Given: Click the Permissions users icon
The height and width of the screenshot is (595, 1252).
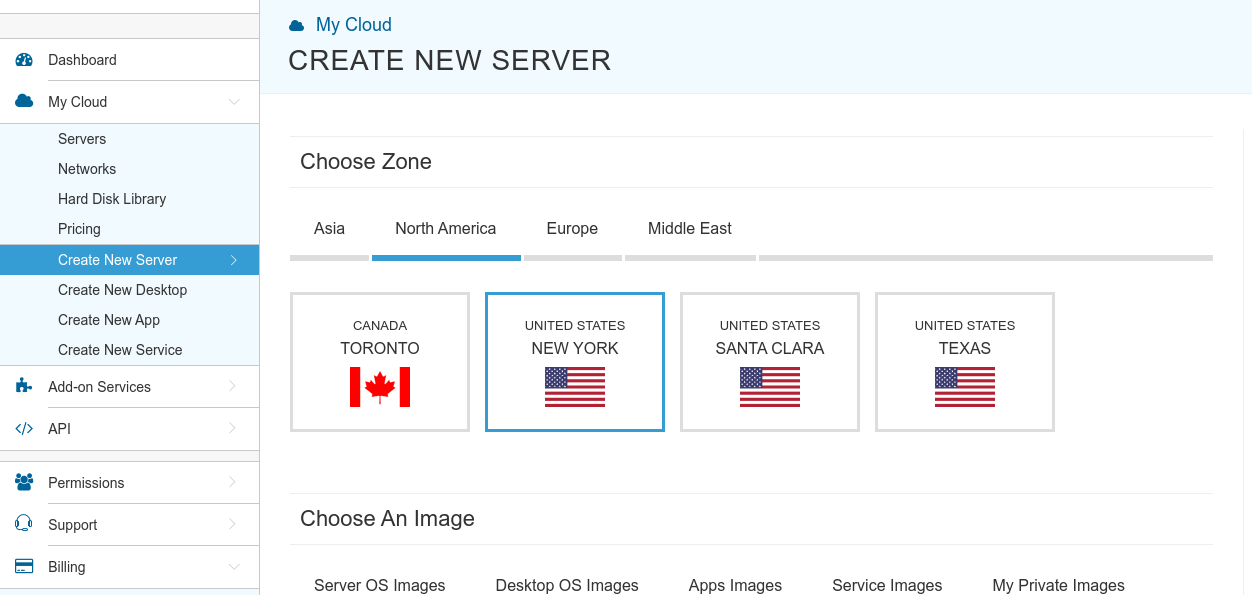Looking at the screenshot, I should (24, 483).
